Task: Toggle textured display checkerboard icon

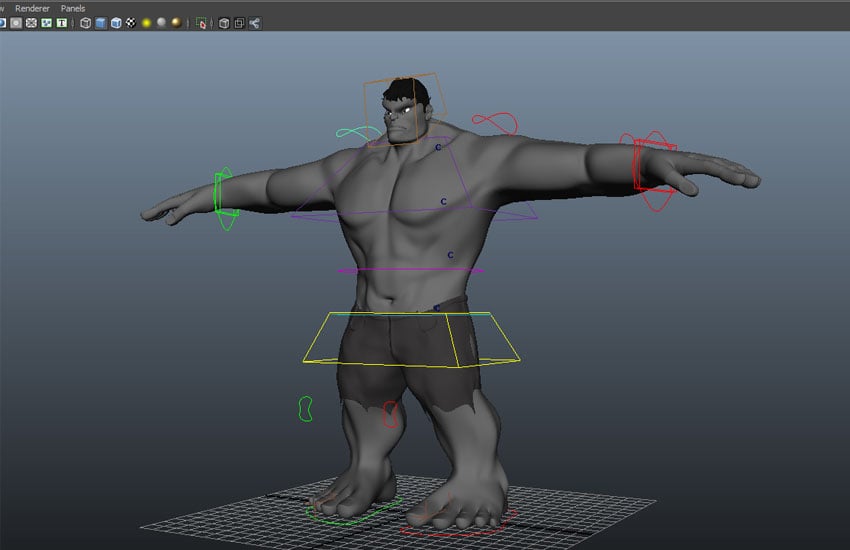Action: [131, 23]
